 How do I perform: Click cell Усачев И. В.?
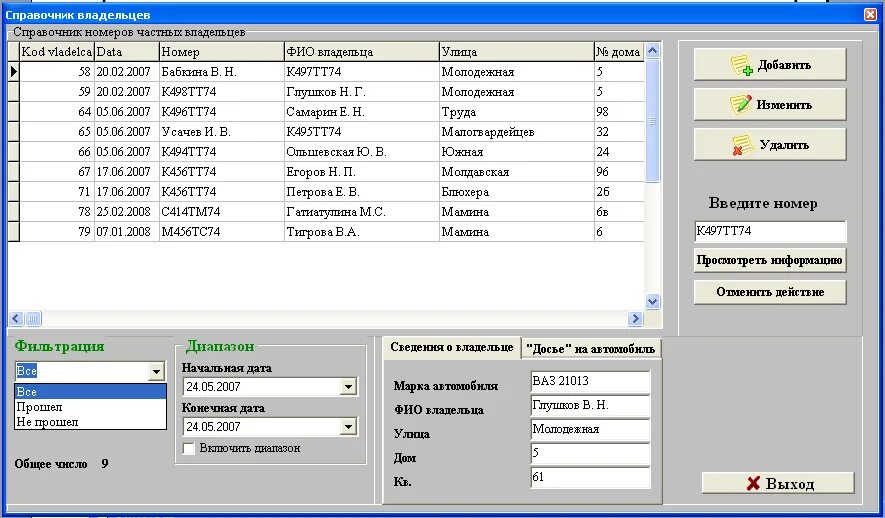coord(222,131)
